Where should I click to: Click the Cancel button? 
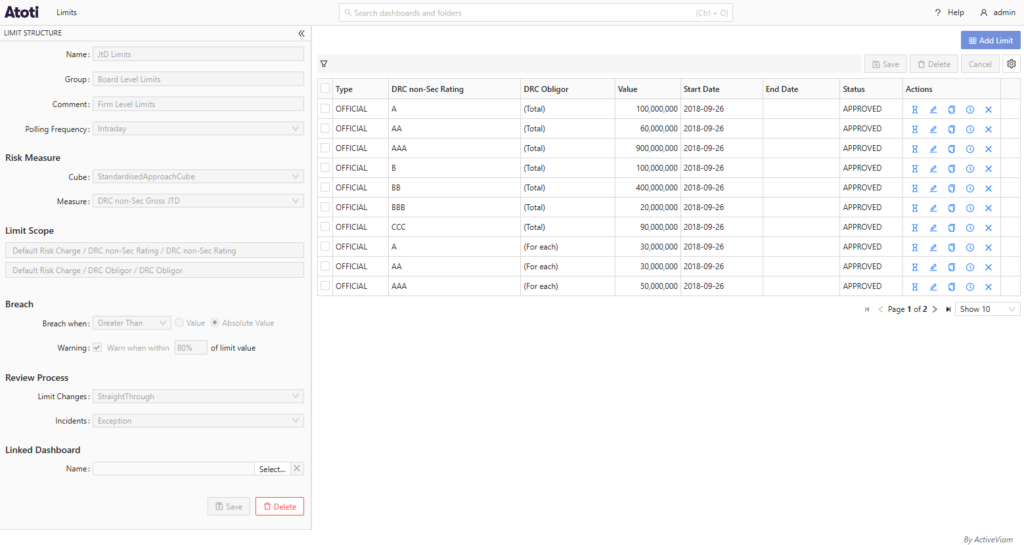coord(980,64)
